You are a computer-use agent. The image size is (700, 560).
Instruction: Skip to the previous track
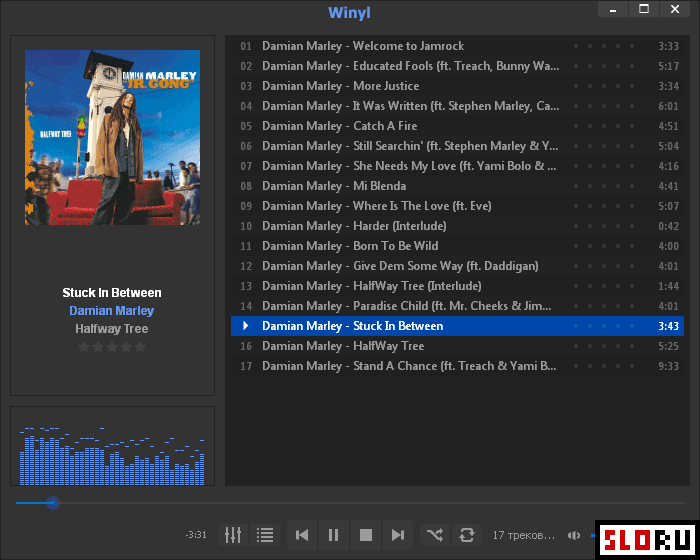pyautogui.click(x=302, y=535)
